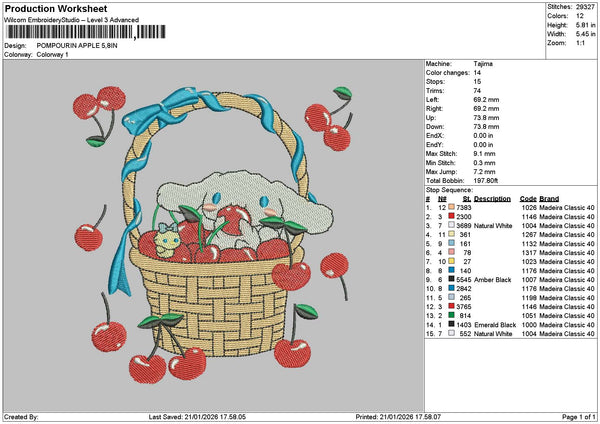
Task: Click the Stops value 15
Action: pos(477,82)
